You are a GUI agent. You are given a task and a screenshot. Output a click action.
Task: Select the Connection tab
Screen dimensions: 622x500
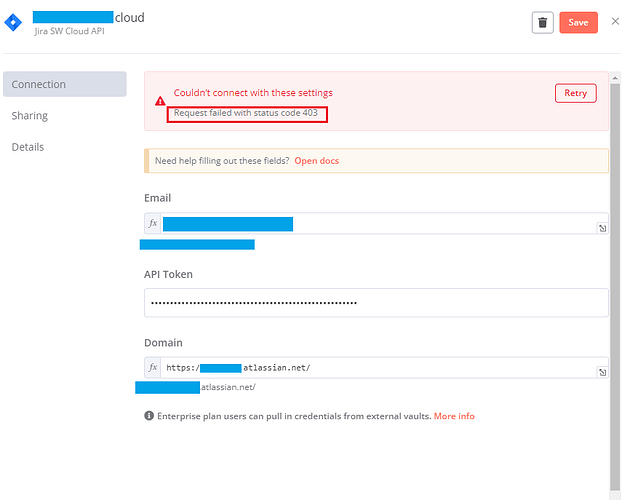(x=65, y=84)
